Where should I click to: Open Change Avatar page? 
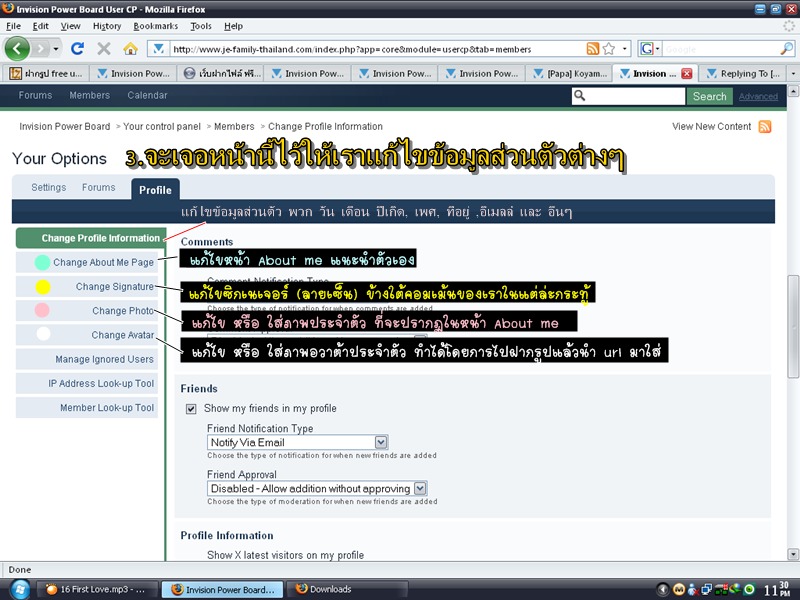click(87, 335)
